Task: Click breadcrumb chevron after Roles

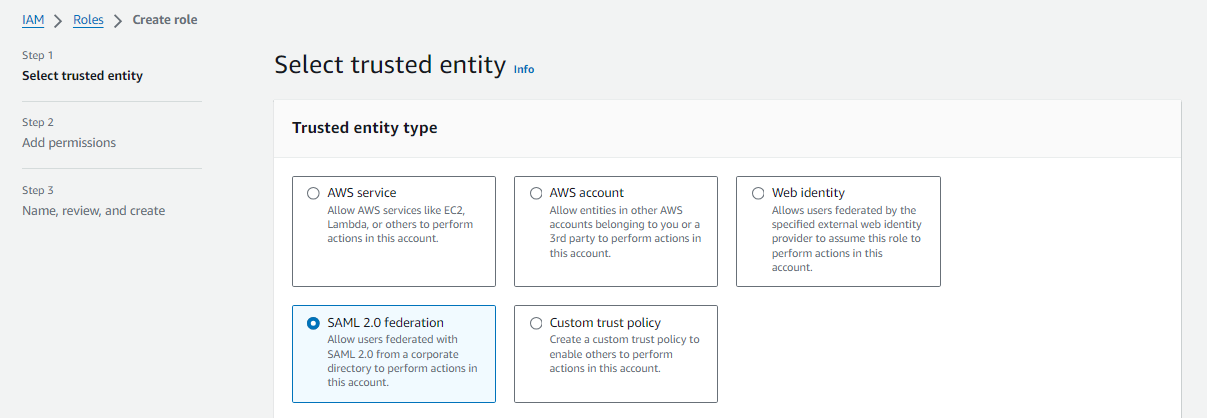Action: point(118,20)
